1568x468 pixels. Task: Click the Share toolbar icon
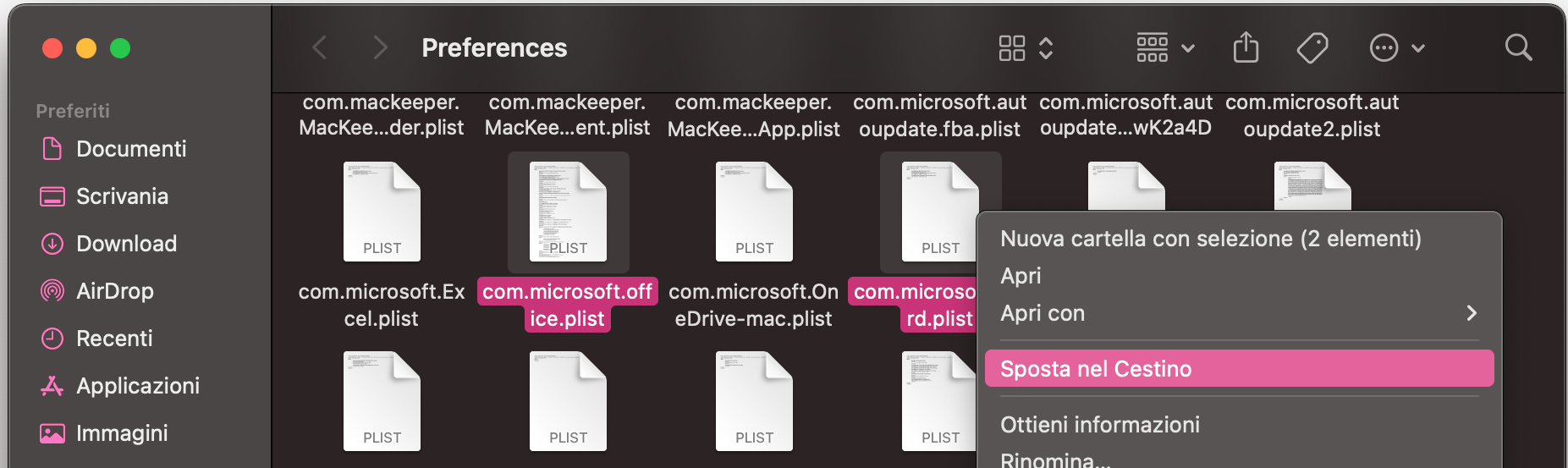coord(1246,47)
